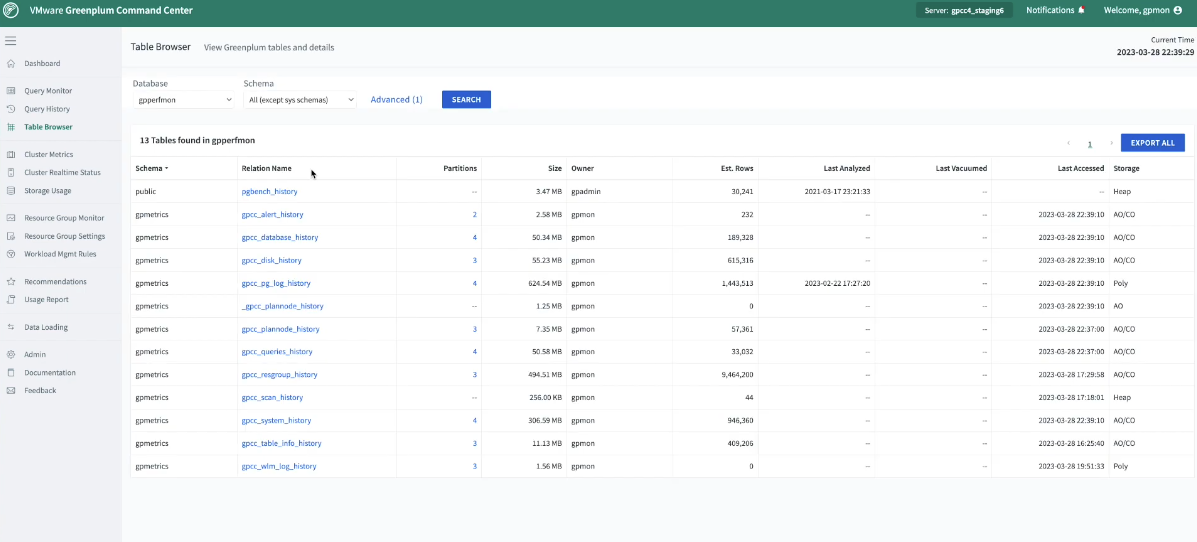
Task: Sort table by Schema column header
Action: 152,168
